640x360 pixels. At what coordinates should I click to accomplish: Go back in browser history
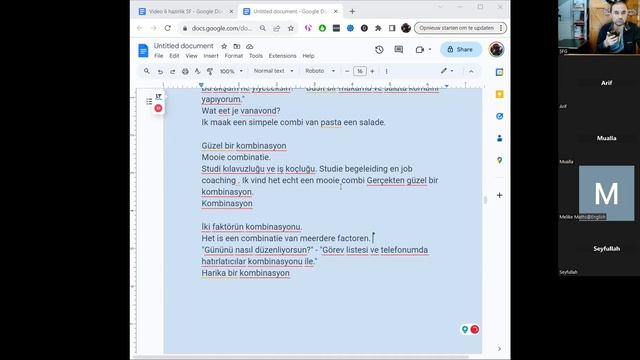coord(140,28)
